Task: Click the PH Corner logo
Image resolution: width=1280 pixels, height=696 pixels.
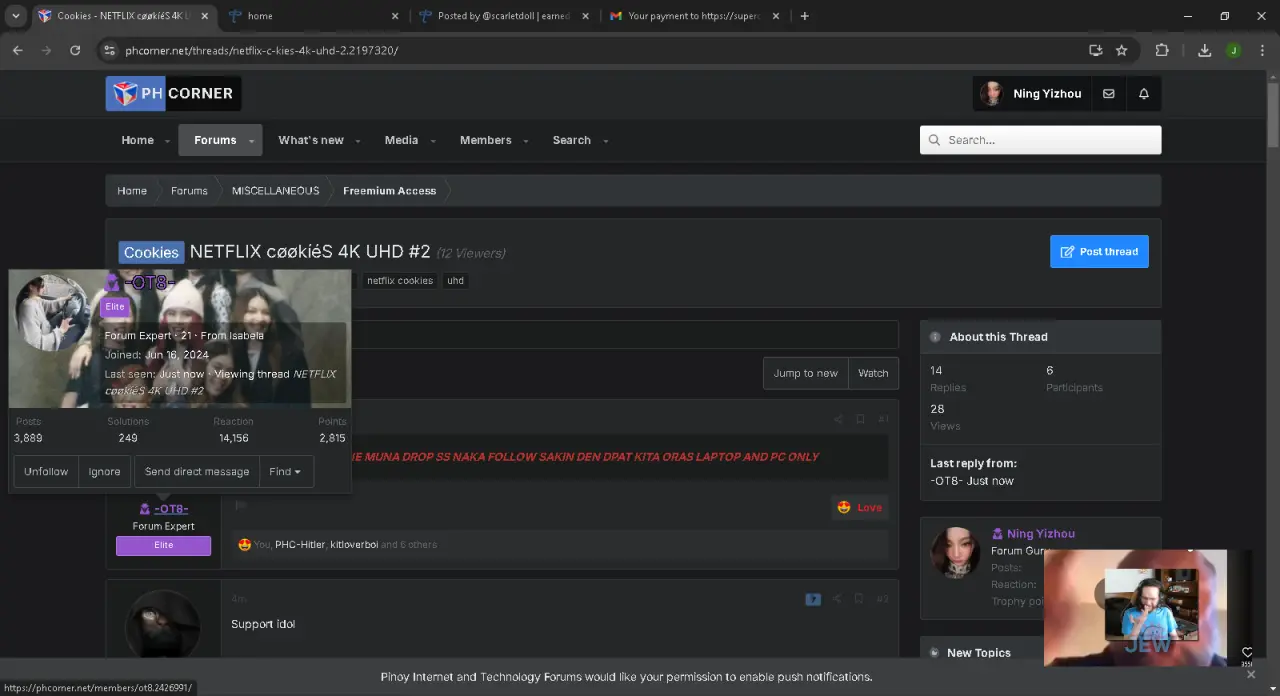Action: 173,93
